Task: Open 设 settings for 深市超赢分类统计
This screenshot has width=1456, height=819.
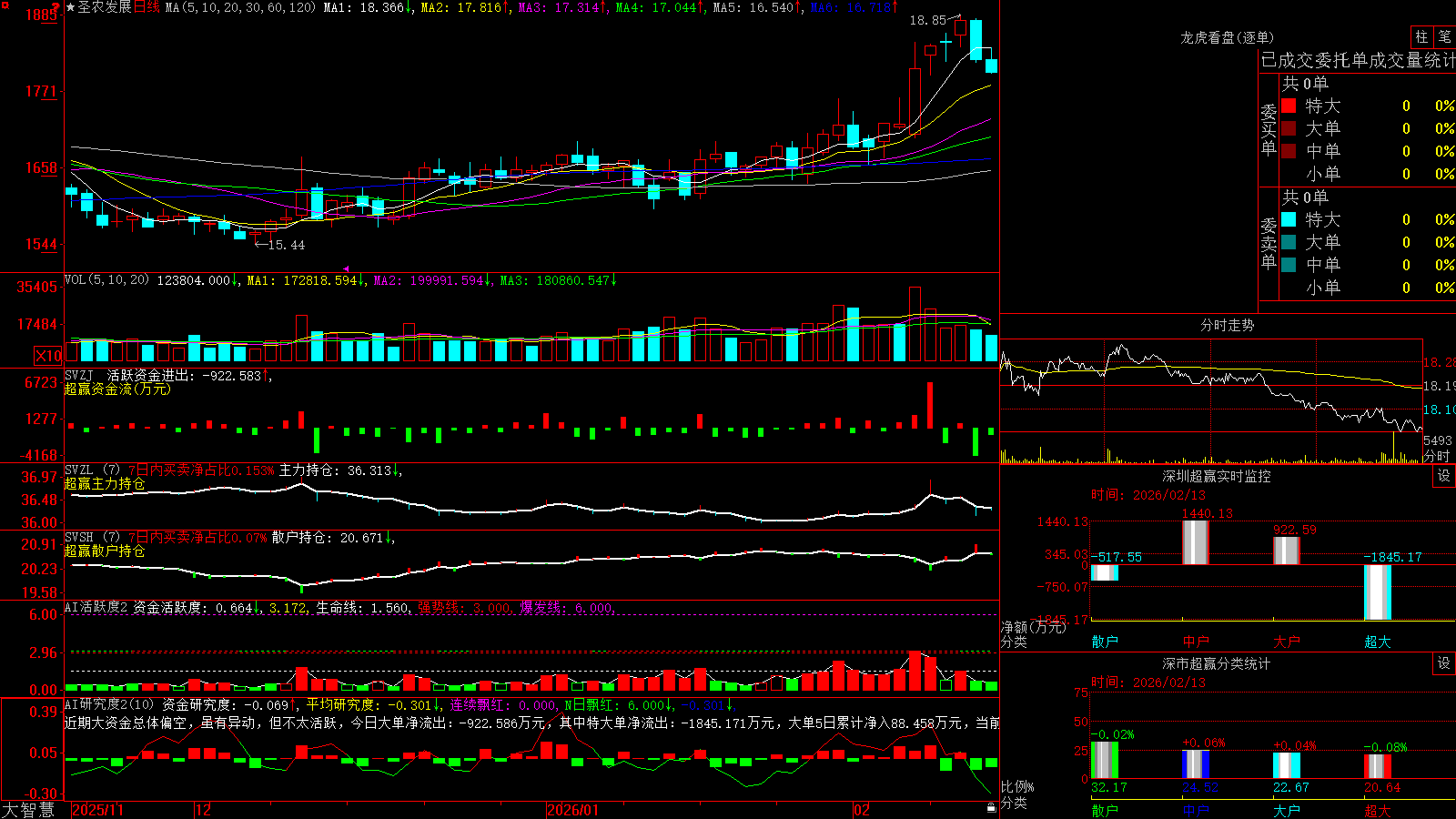Action: (x=1443, y=663)
